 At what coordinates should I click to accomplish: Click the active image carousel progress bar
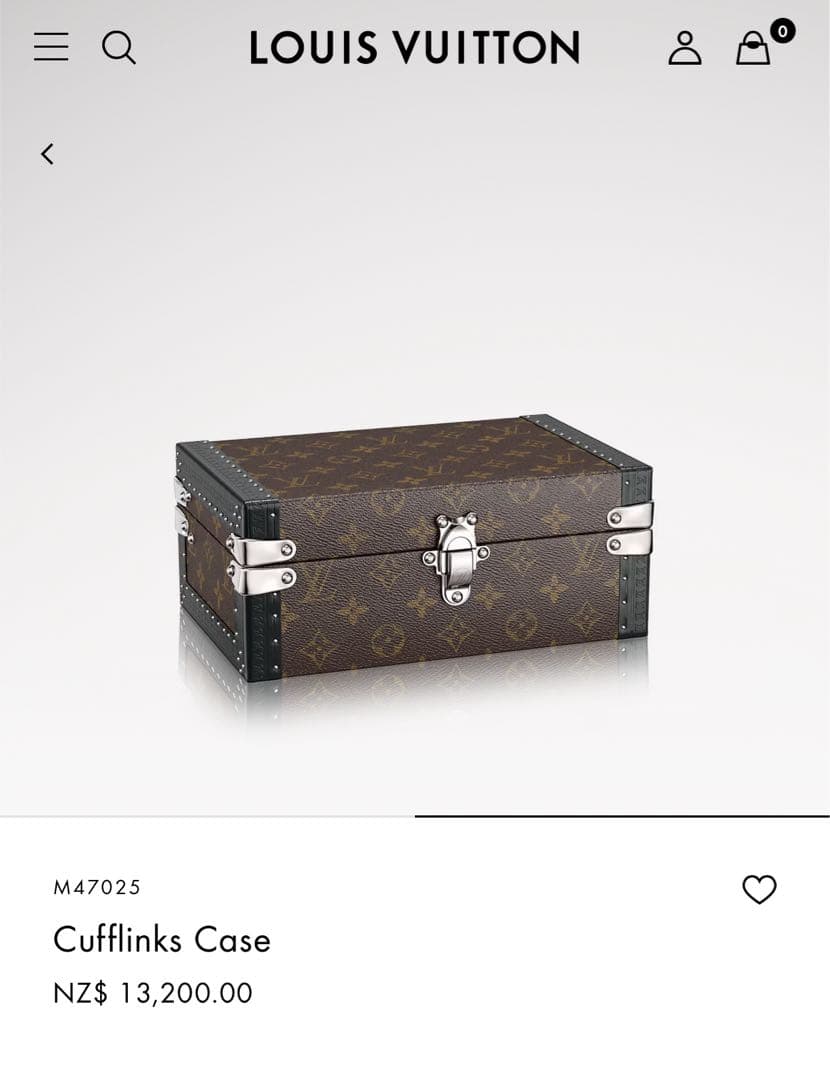pos(622,816)
